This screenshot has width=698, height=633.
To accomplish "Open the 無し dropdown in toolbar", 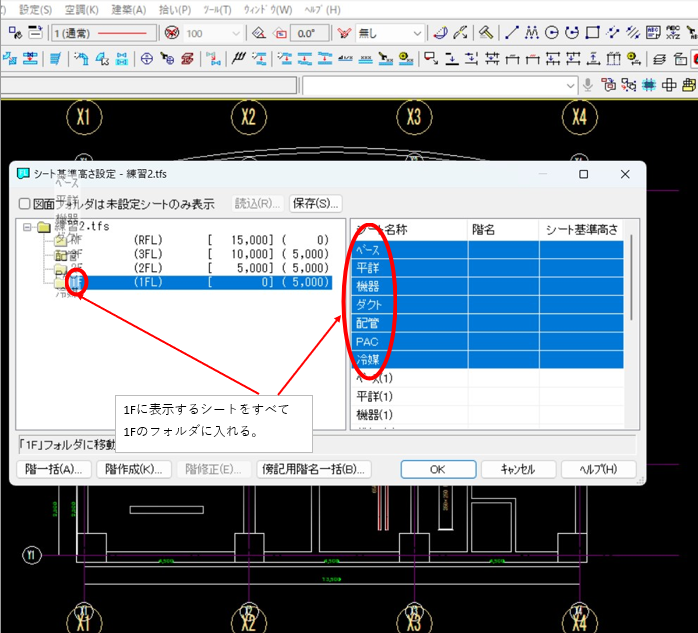I will [417, 33].
